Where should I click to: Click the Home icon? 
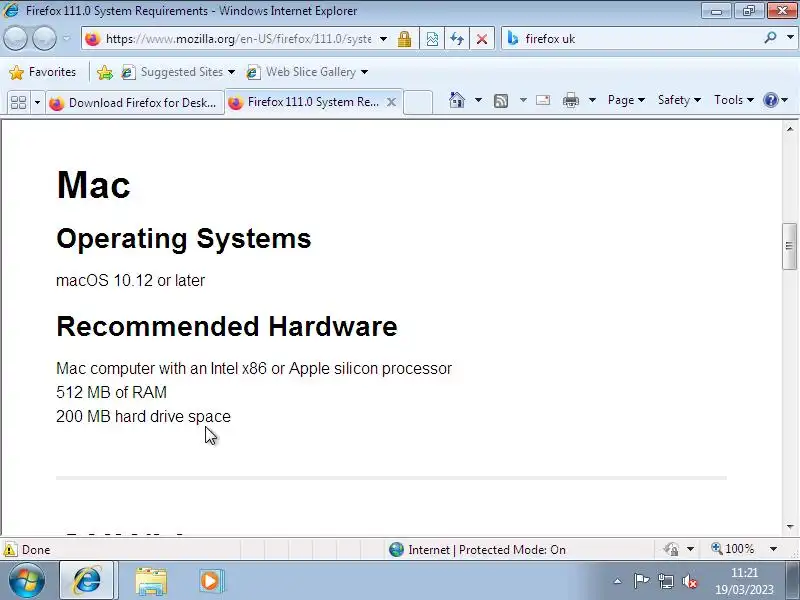(x=457, y=100)
